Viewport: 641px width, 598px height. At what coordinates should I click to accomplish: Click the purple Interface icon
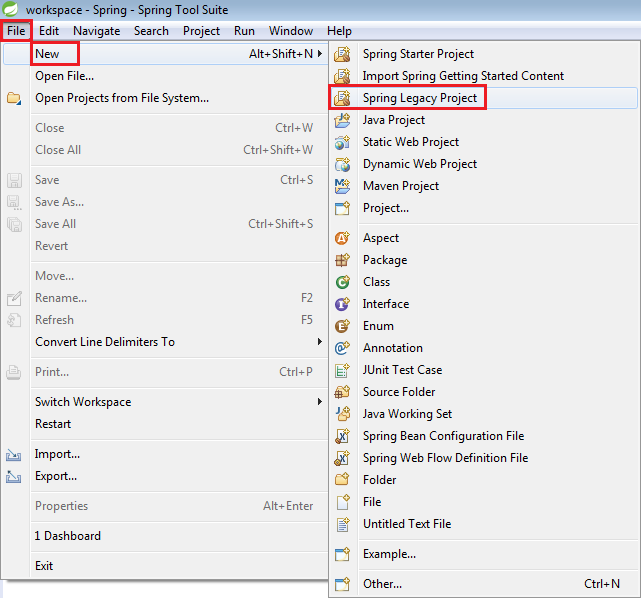tap(342, 304)
